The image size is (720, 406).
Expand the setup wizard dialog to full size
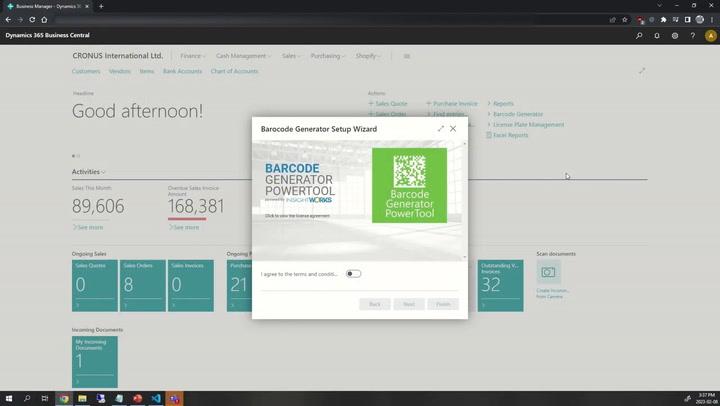[440, 129]
